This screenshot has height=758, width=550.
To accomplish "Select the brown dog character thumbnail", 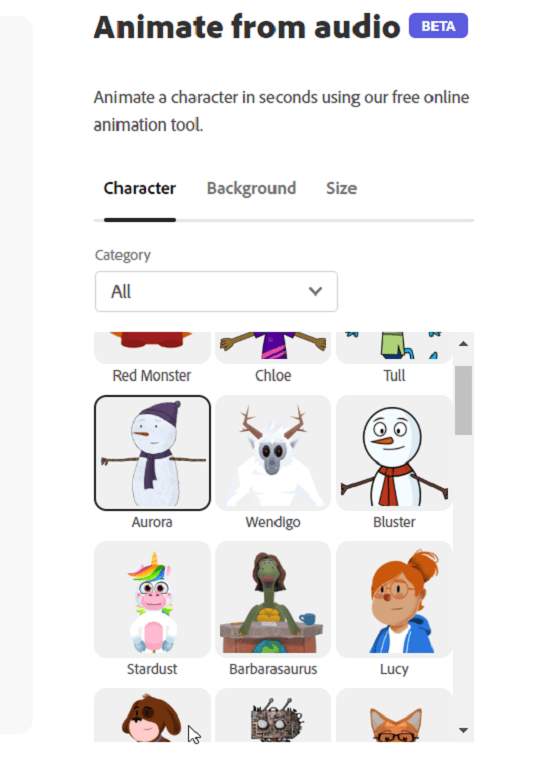I will tap(152, 715).
